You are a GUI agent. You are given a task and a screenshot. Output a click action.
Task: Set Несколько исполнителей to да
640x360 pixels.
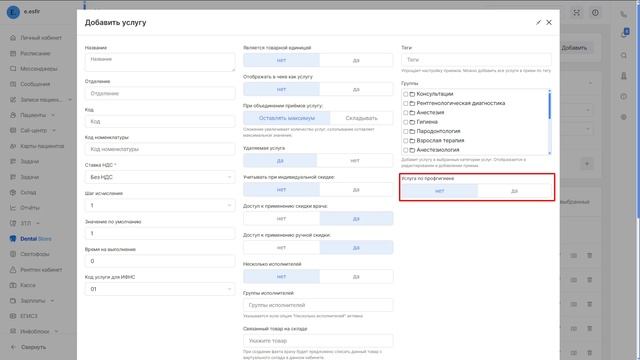point(356,277)
